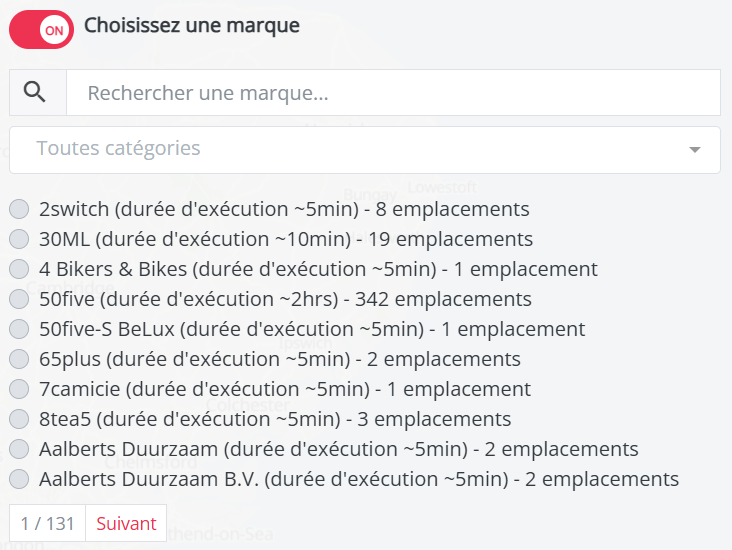The width and height of the screenshot is (732, 550).
Task: Select the 30ML brand option
Action: click(x=19, y=239)
